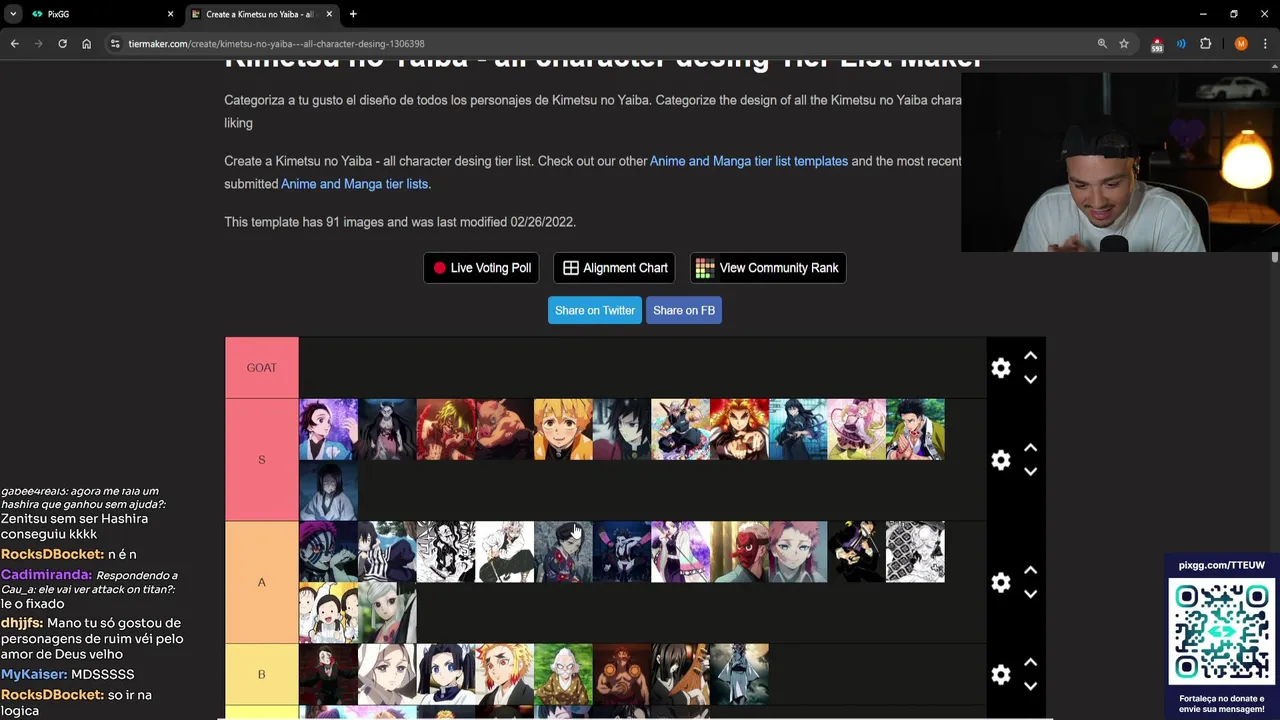Open the zoom magnifier icon in address bar
Screen dimensions: 1280x720
pos(1102,44)
